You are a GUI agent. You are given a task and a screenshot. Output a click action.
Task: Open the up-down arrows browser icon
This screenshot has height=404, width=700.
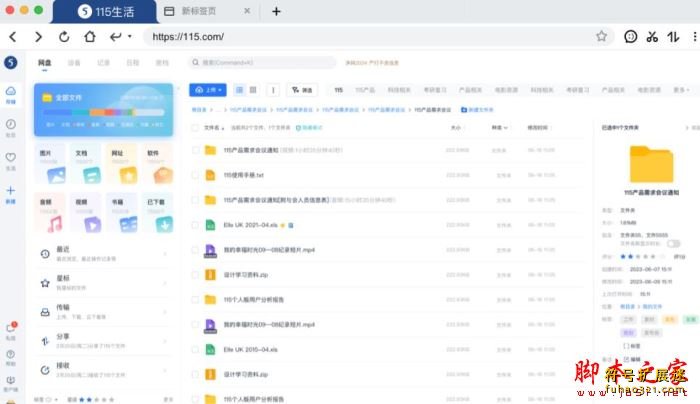coord(673,37)
